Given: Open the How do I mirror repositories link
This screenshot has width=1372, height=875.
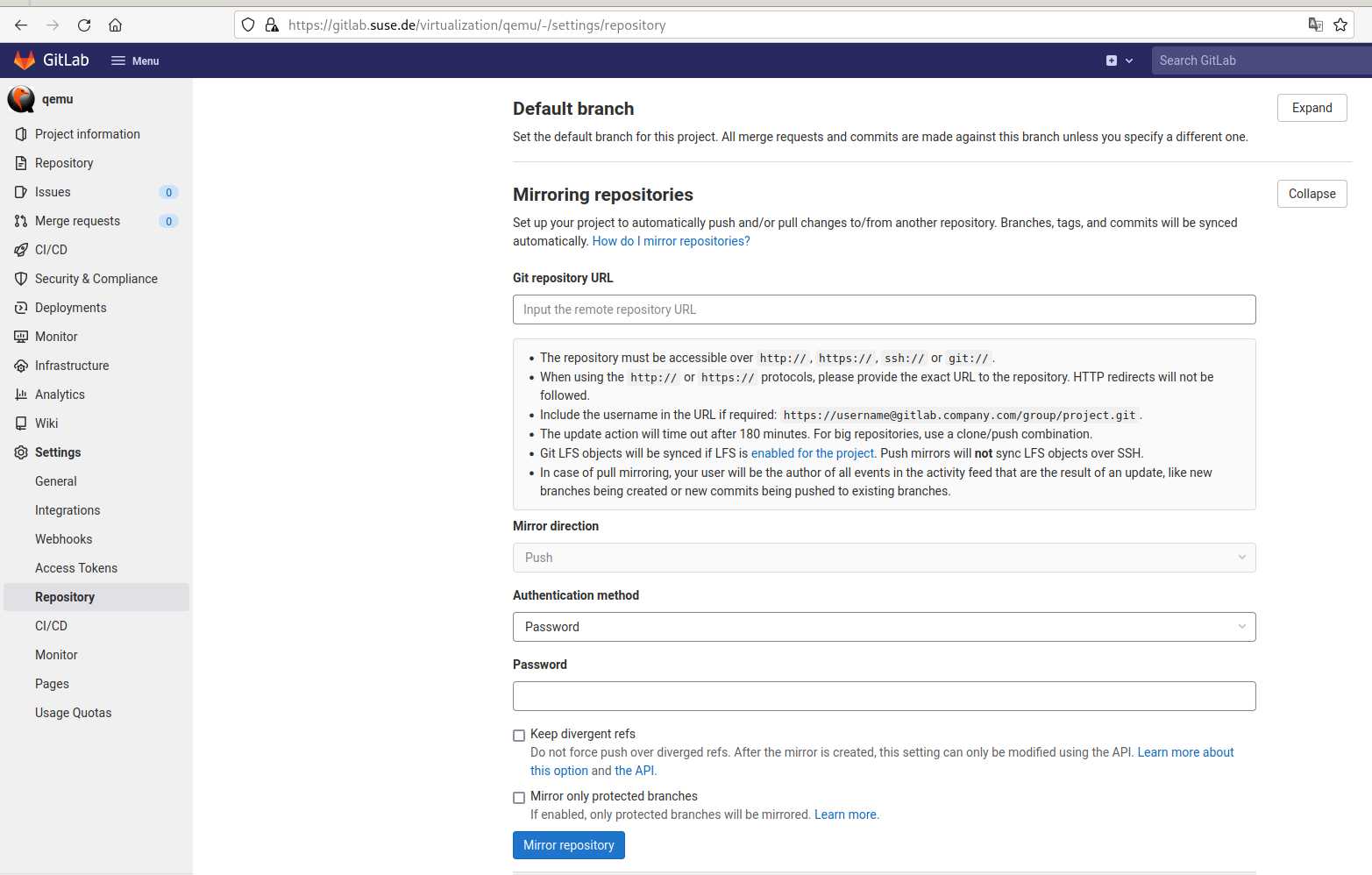Looking at the screenshot, I should tap(671, 241).
